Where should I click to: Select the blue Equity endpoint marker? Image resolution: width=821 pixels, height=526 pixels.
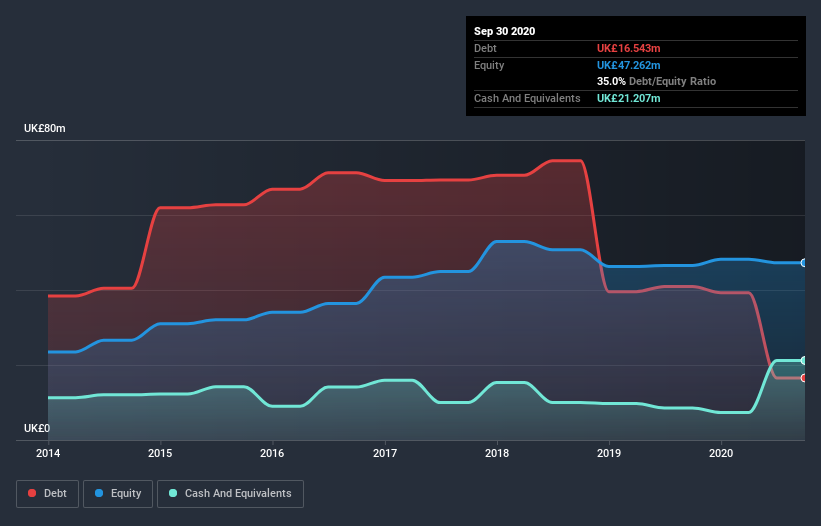click(x=803, y=263)
